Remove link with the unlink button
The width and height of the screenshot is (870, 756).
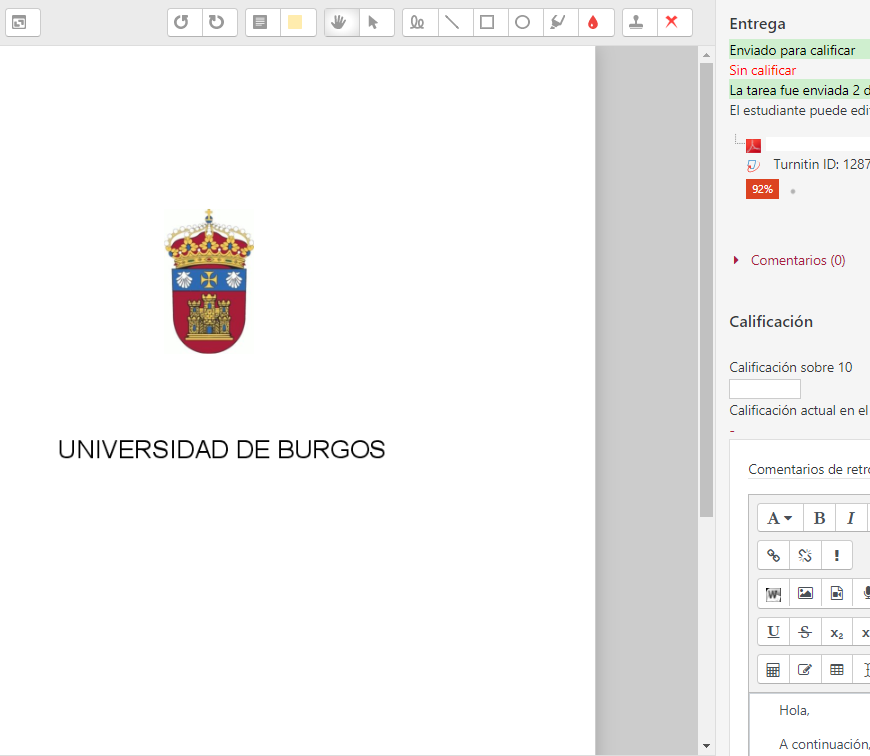point(805,555)
